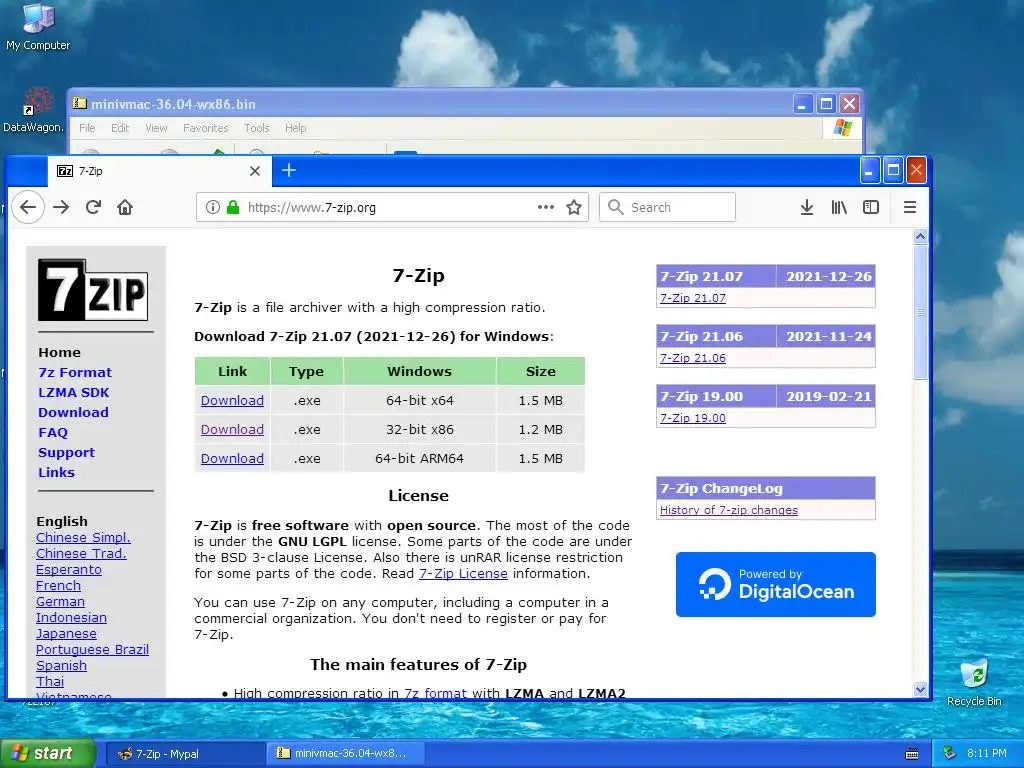Reload the 7-Zip page
Viewport: 1024px width, 768px height.
coord(93,208)
